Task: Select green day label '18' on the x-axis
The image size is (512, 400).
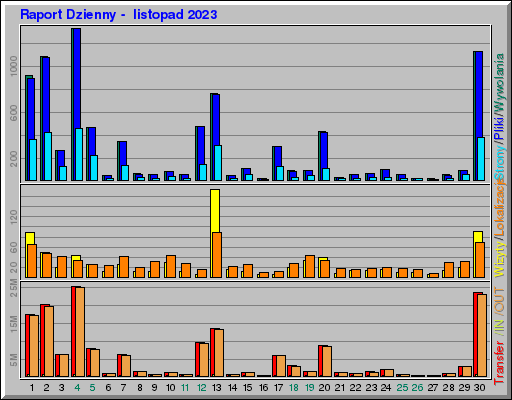Action: pos(294,388)
